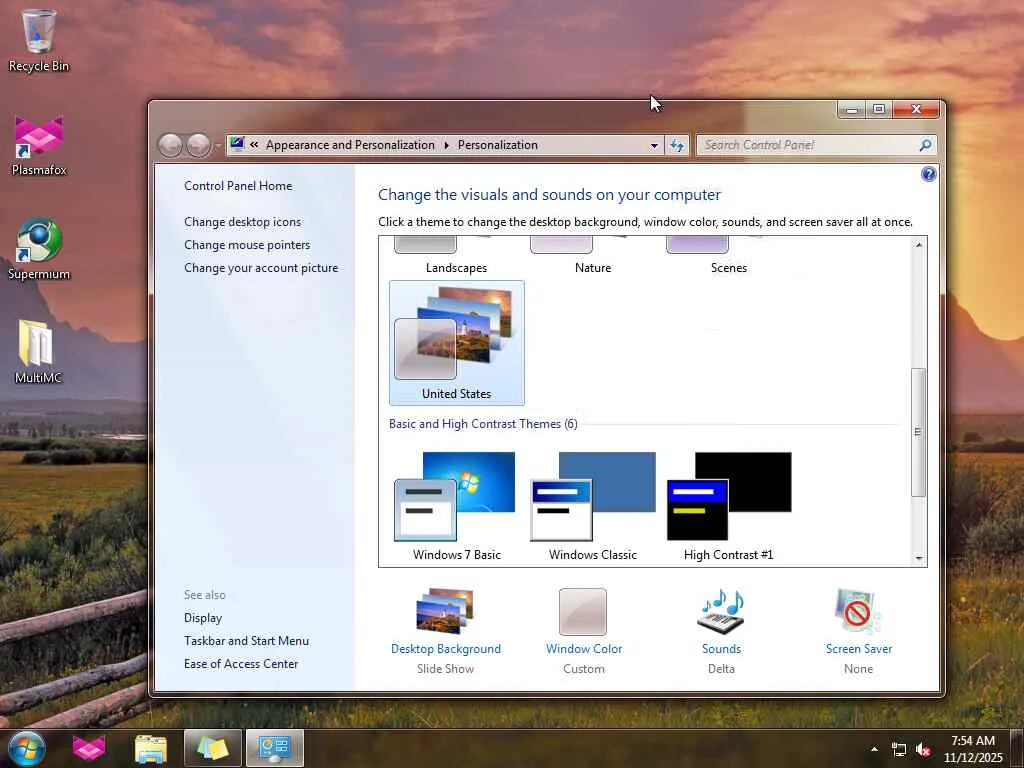The width and height of the screenshot is (1024, 768).
Task: Open the Sounds link
Action: click(x=721, y=648)
